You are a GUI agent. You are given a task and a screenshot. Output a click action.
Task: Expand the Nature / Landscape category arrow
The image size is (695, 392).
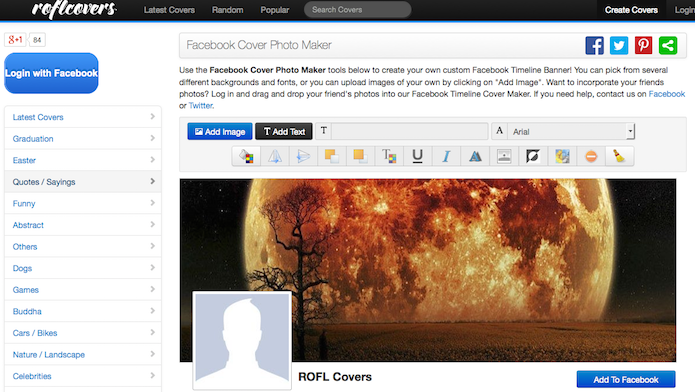tap(152, 354)
